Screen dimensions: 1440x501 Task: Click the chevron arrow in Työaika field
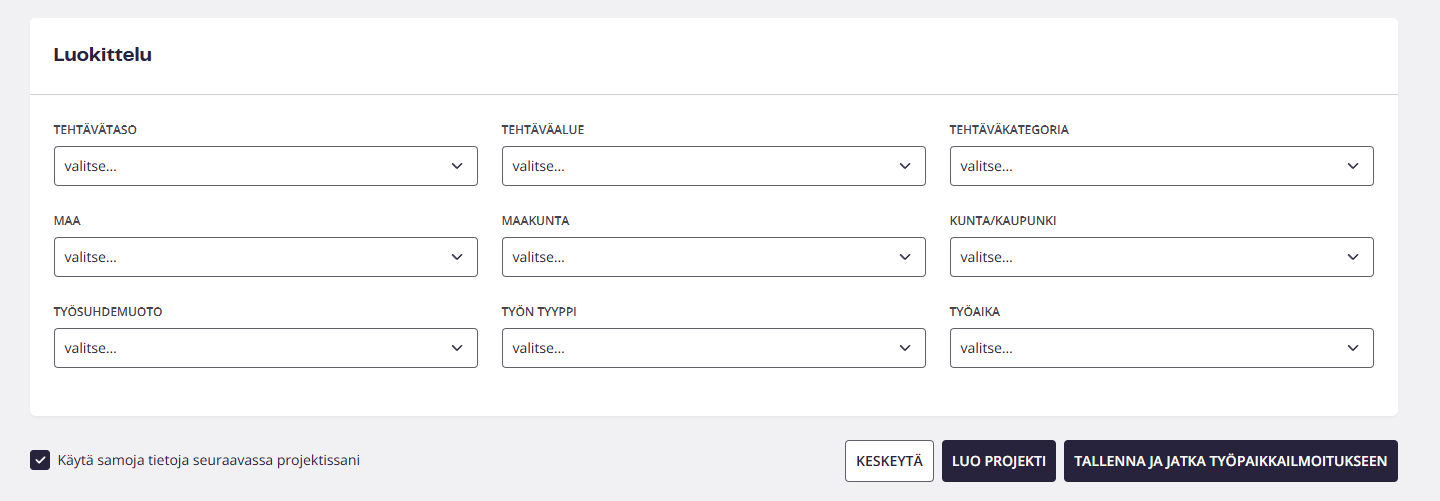tap(1353, 348)
